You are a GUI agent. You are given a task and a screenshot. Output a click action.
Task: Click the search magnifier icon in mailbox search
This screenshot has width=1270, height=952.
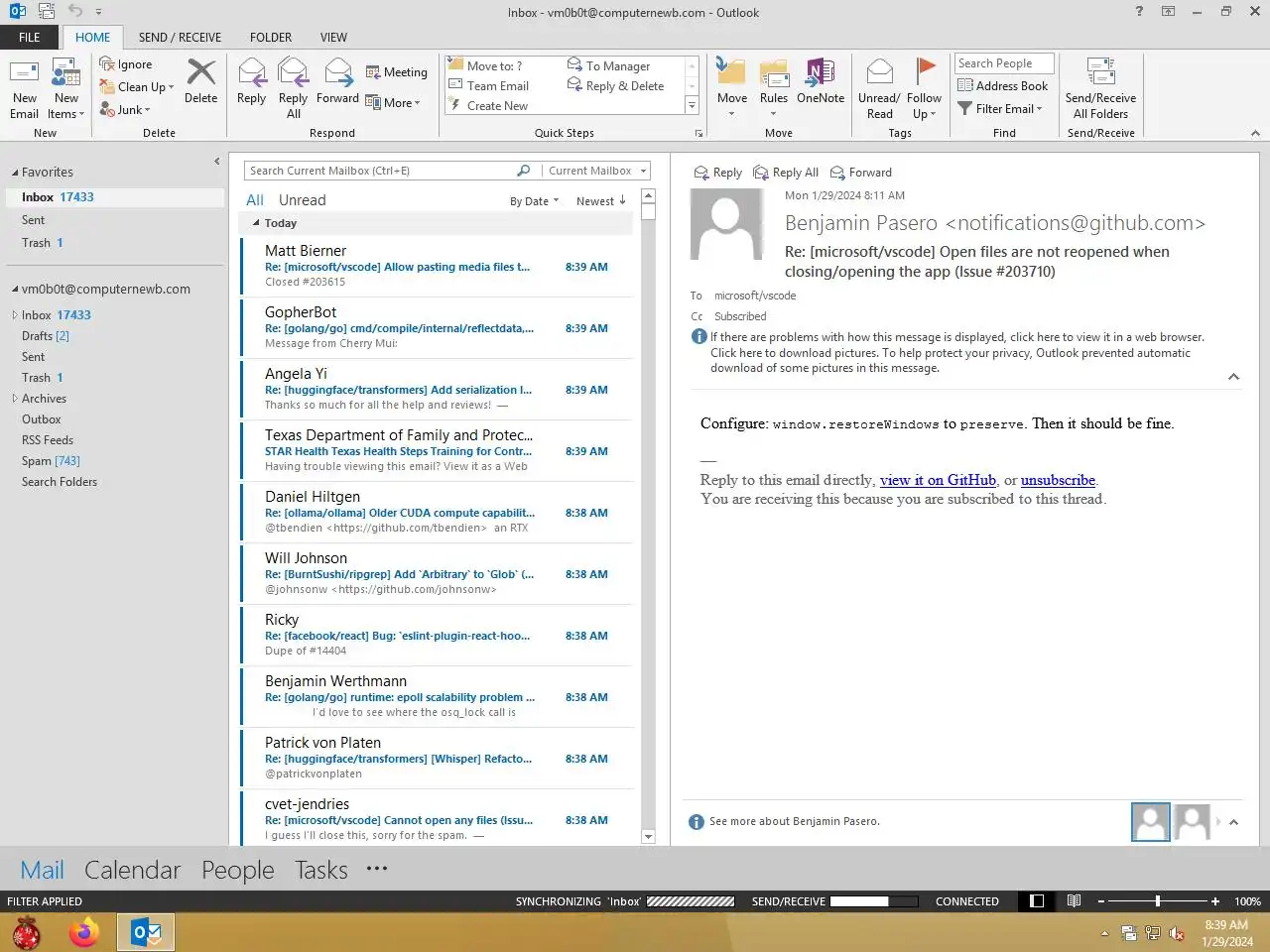(x=523, y=171)
